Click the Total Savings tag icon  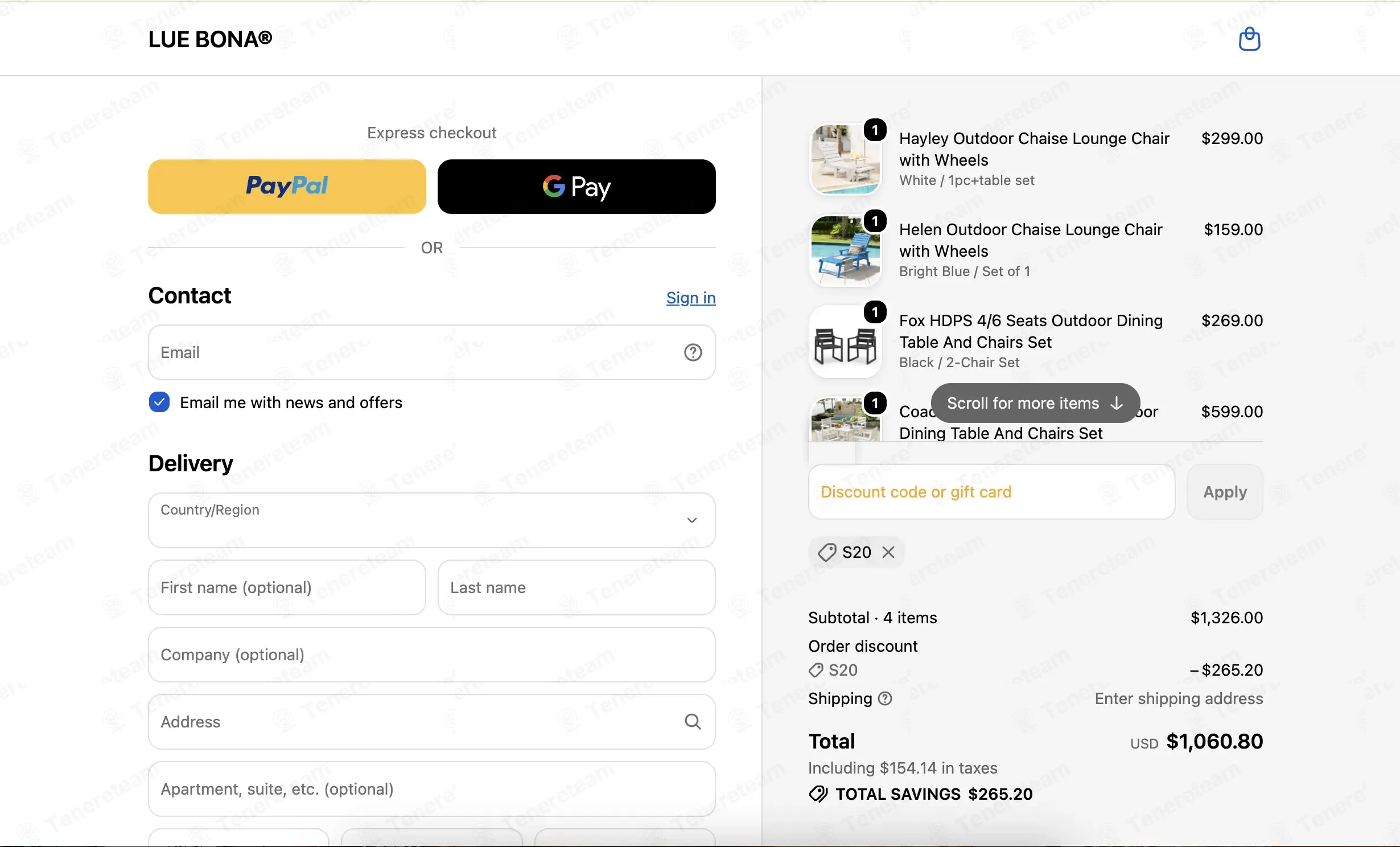(818, 793)
